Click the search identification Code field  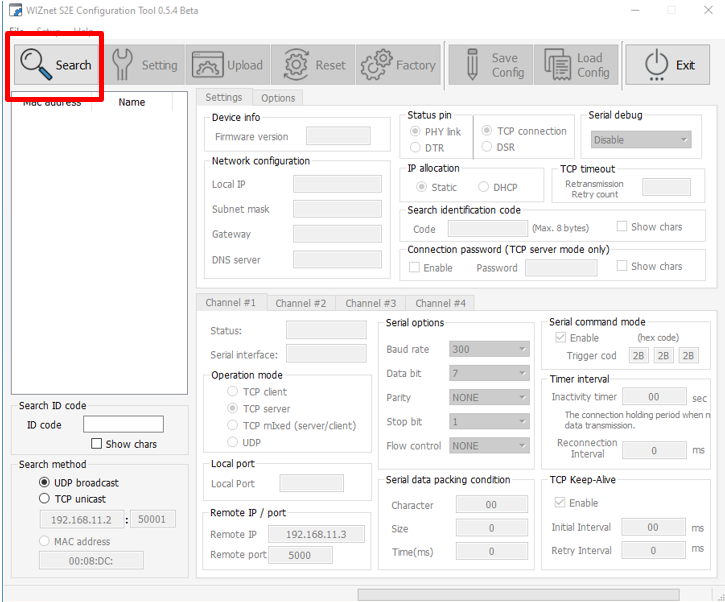point(488,228)
